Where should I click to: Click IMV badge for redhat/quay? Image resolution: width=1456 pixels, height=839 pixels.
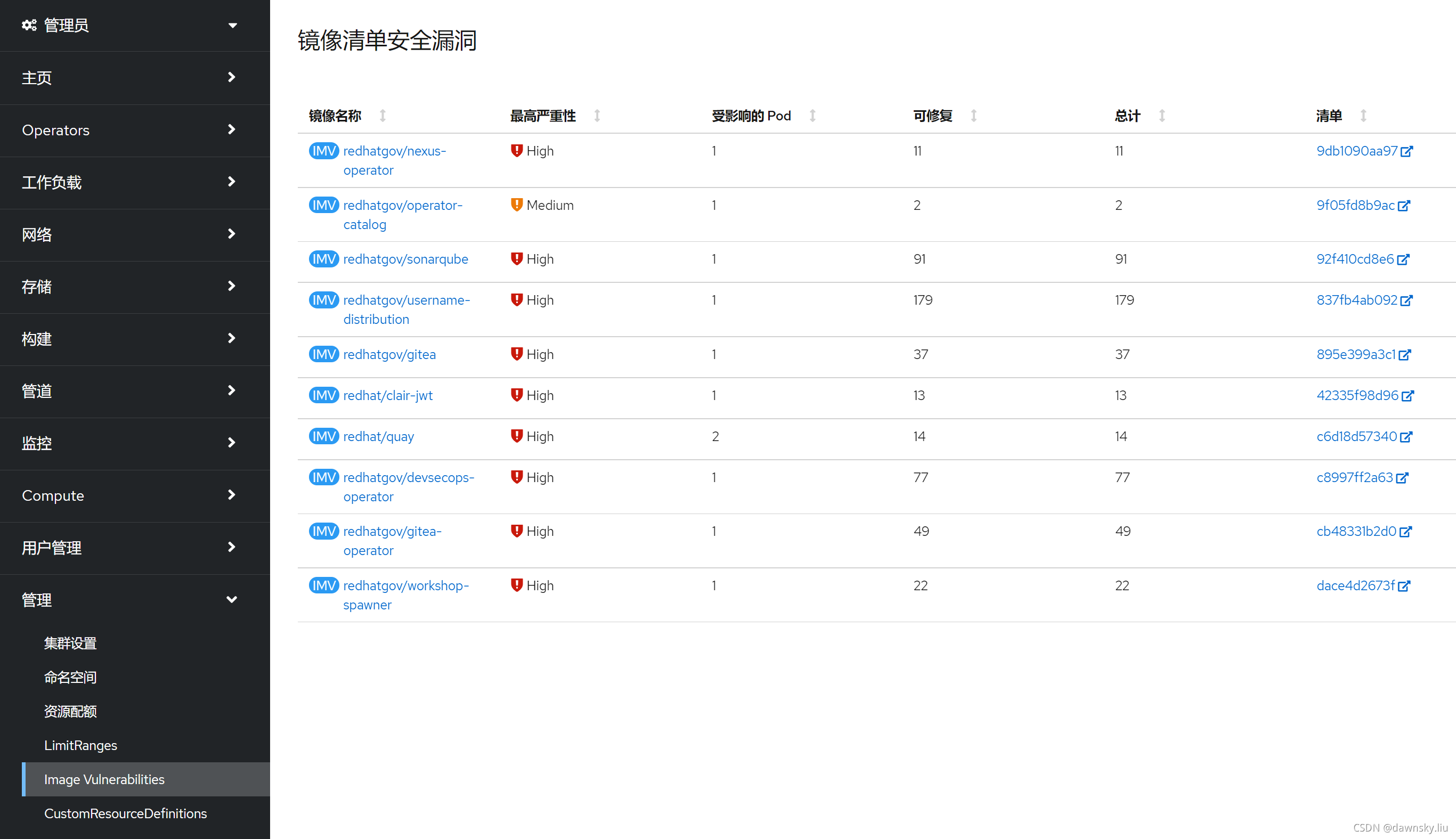coord(324,436)
